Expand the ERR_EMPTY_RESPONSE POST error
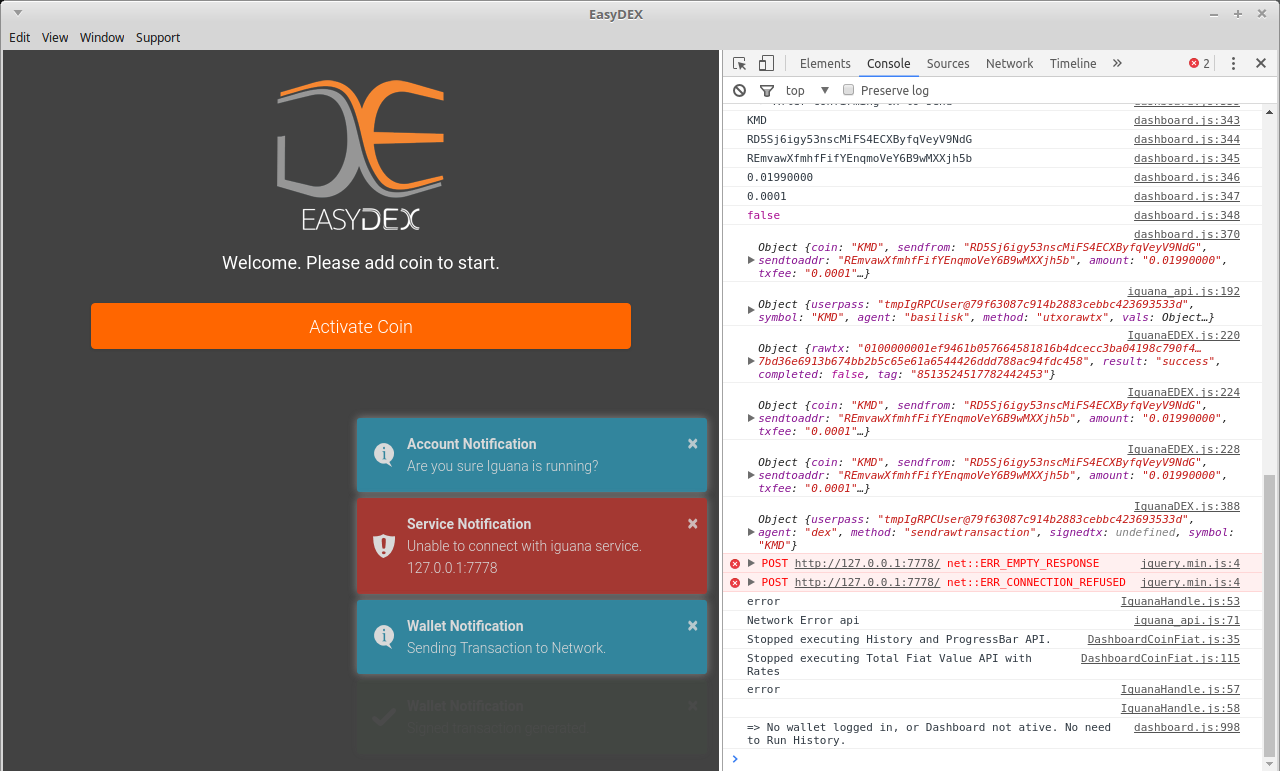Viewport: 1280px width, 771px height. (752, 563)
